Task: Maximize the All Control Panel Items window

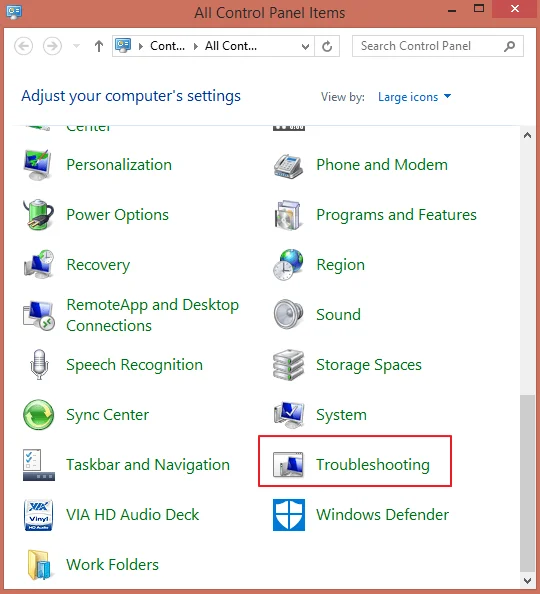Action: [479, 8]
